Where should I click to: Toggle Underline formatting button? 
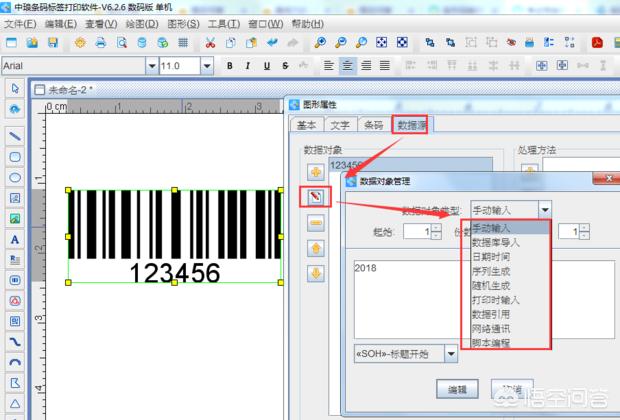(267, 66)
